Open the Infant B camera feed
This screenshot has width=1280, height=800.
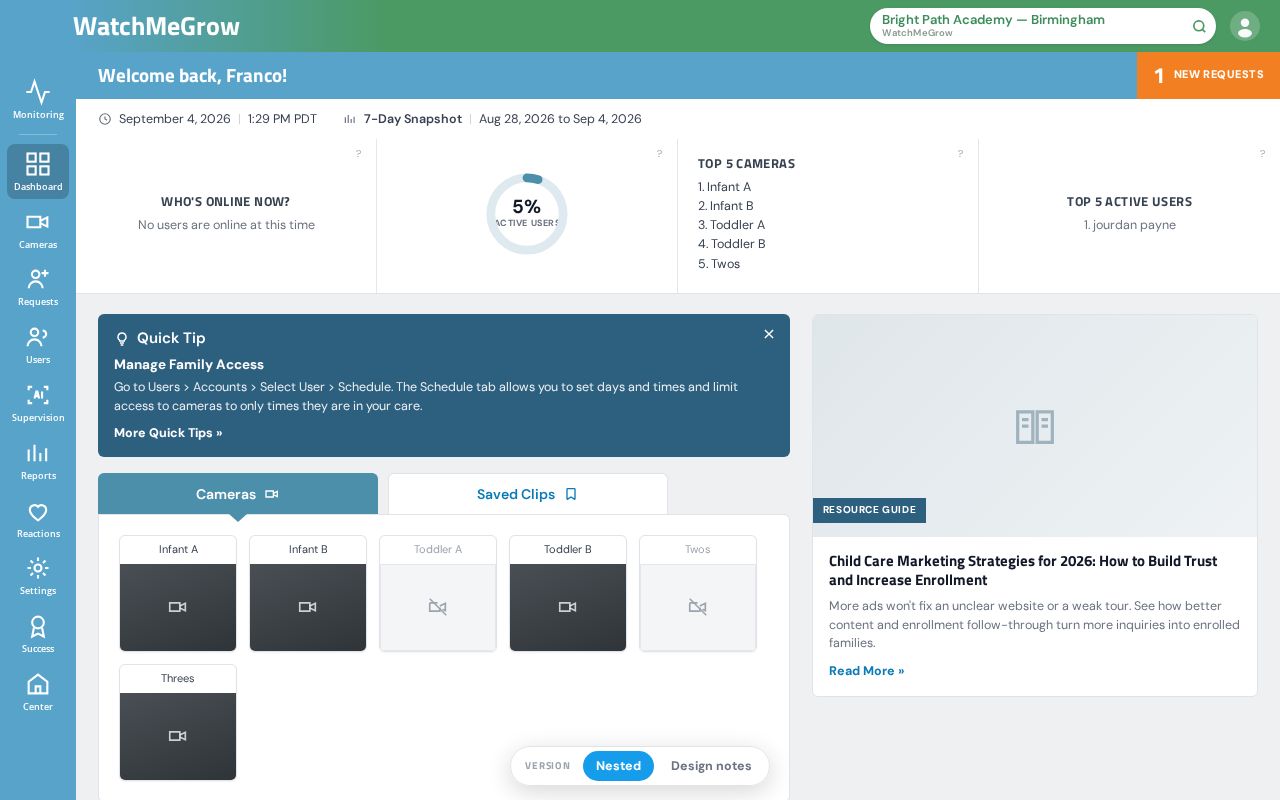tap(308, 593)
